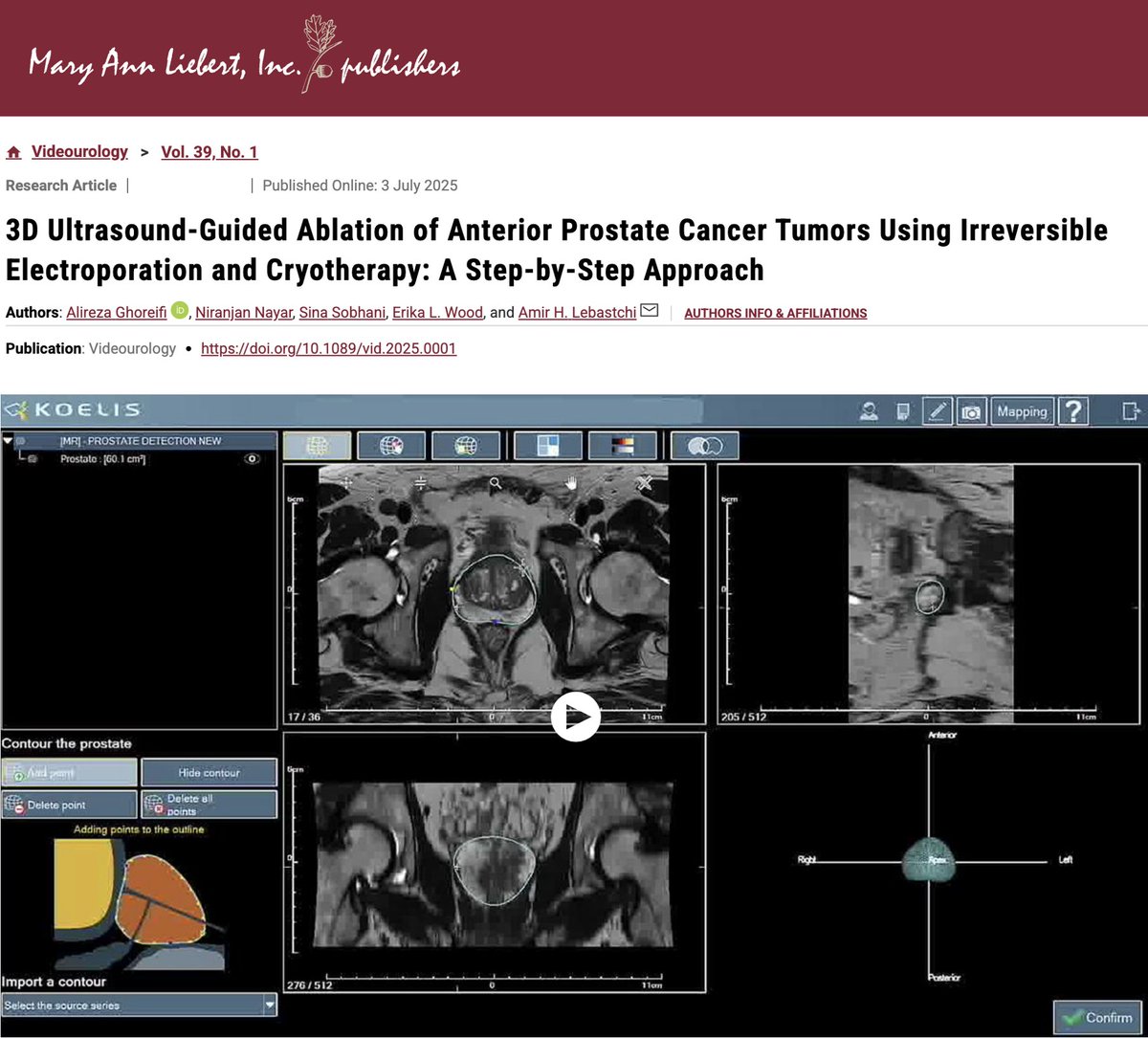Collapse the MR Prostate Detection New tree node
Viewport: 1148px width, 1038px height.
(9, 441)
